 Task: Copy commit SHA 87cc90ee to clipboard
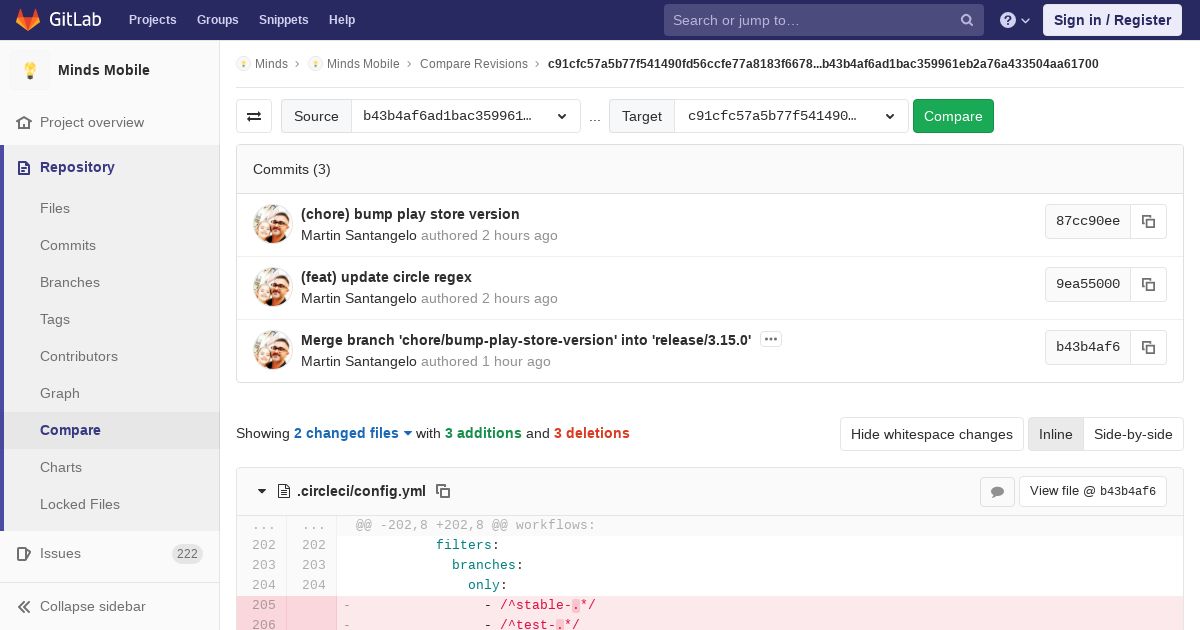(1148, 221)
